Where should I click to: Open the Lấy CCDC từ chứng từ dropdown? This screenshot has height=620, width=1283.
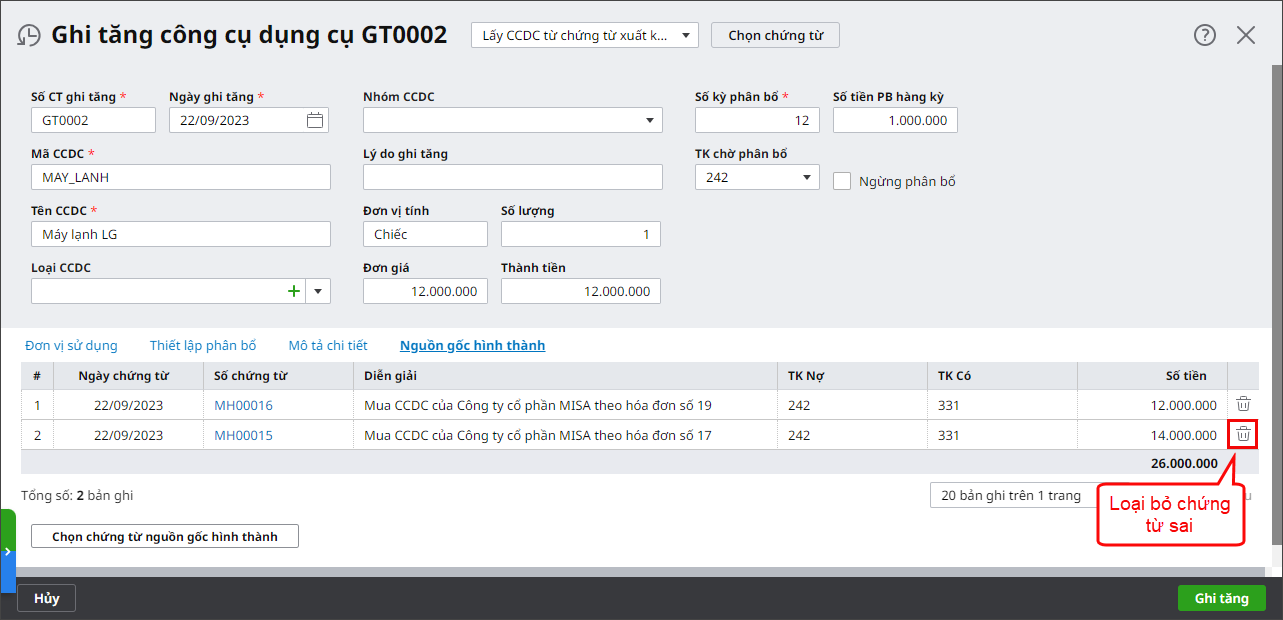click(685, 36)
